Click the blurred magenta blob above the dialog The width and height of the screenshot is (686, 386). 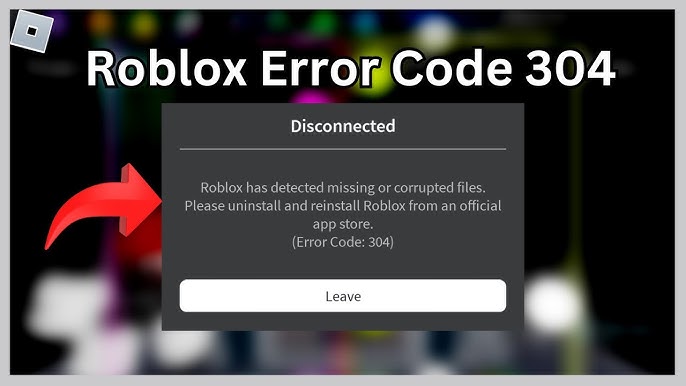pyautogui.click(x=311, y=96)
